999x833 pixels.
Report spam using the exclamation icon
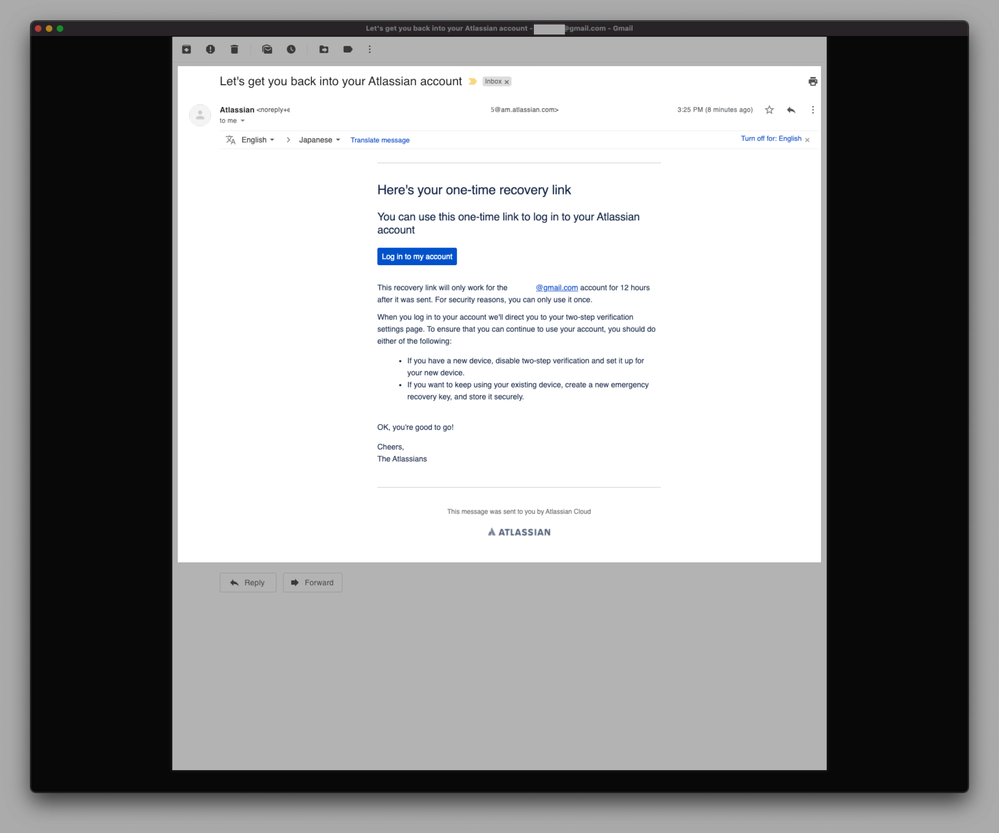tap(210, 49)
